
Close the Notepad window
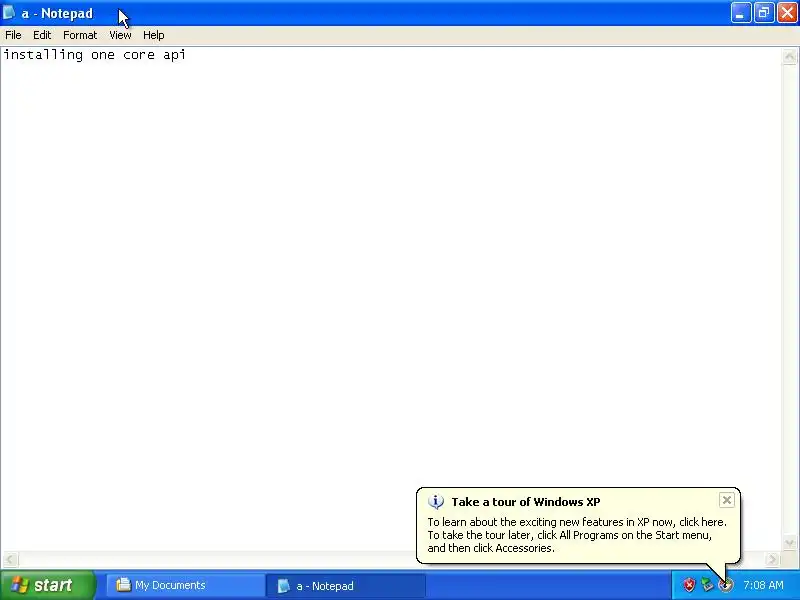coord(787,13)
